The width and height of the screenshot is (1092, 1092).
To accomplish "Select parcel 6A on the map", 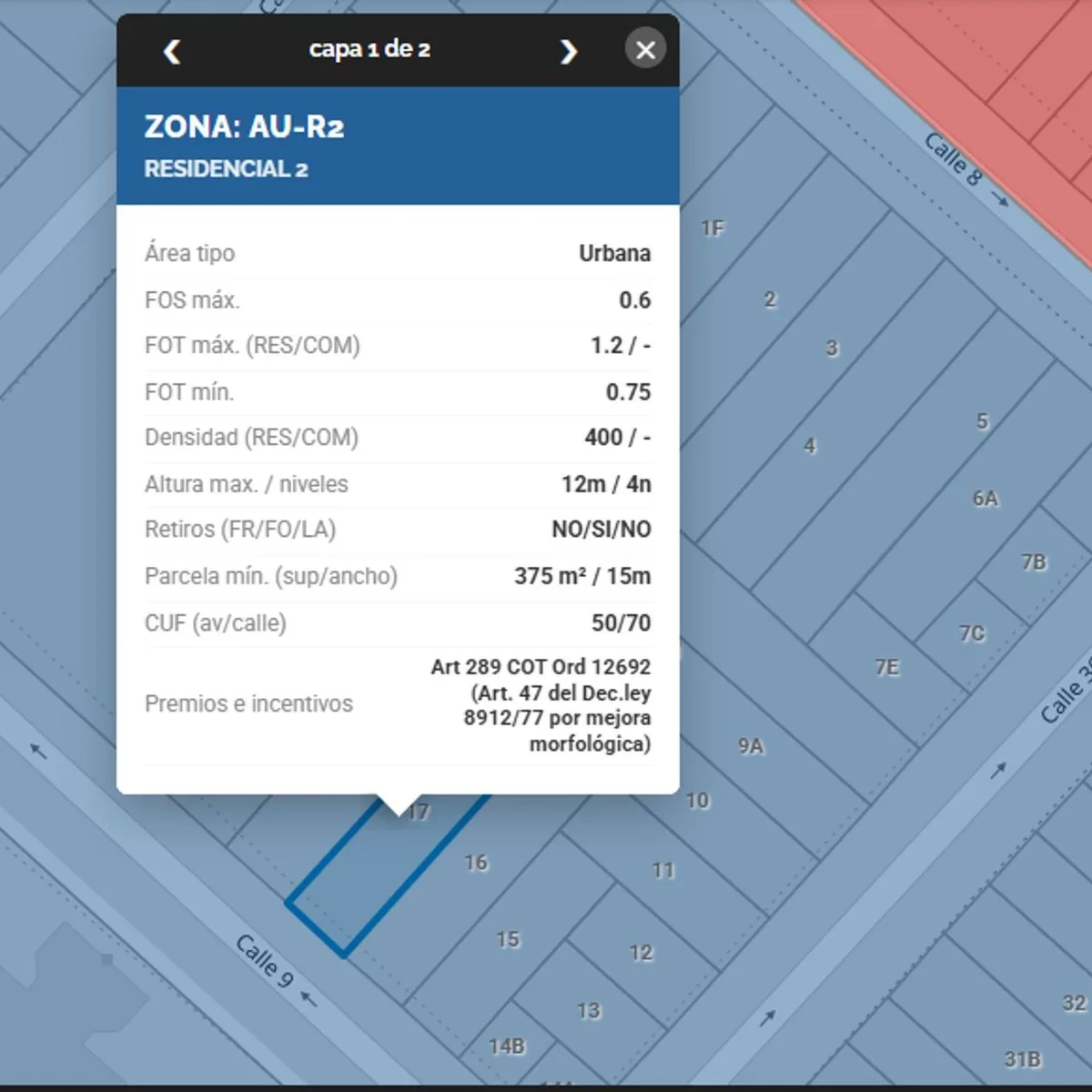I will (x=986, y=498).
